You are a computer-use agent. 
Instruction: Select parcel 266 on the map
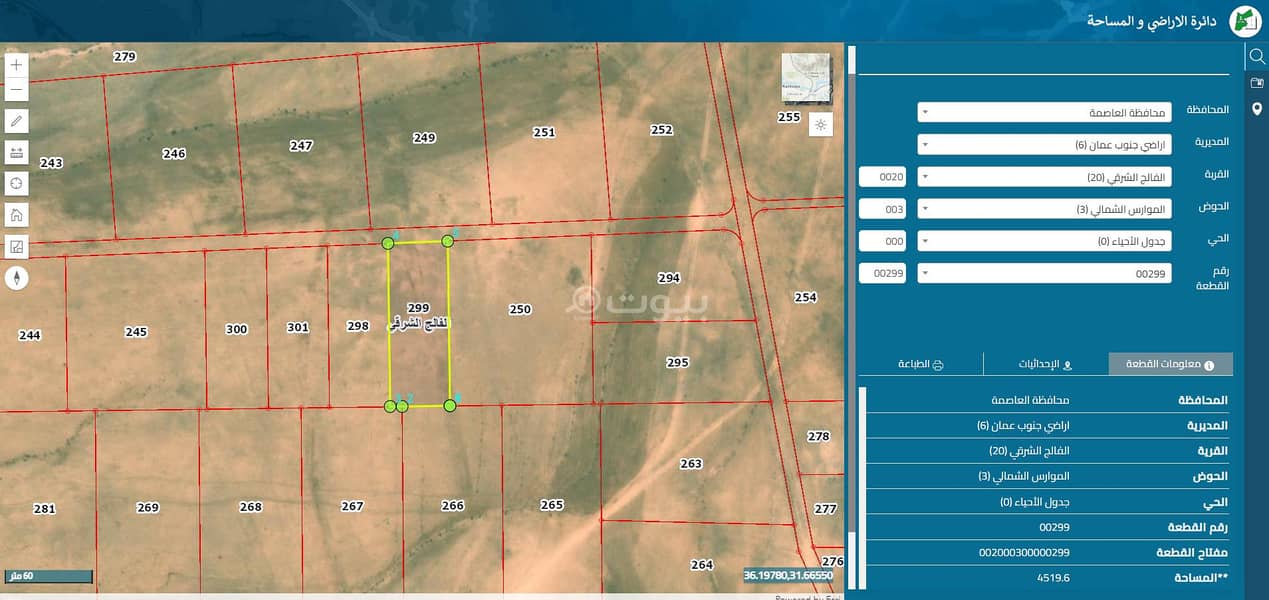(x=453, y=506)
